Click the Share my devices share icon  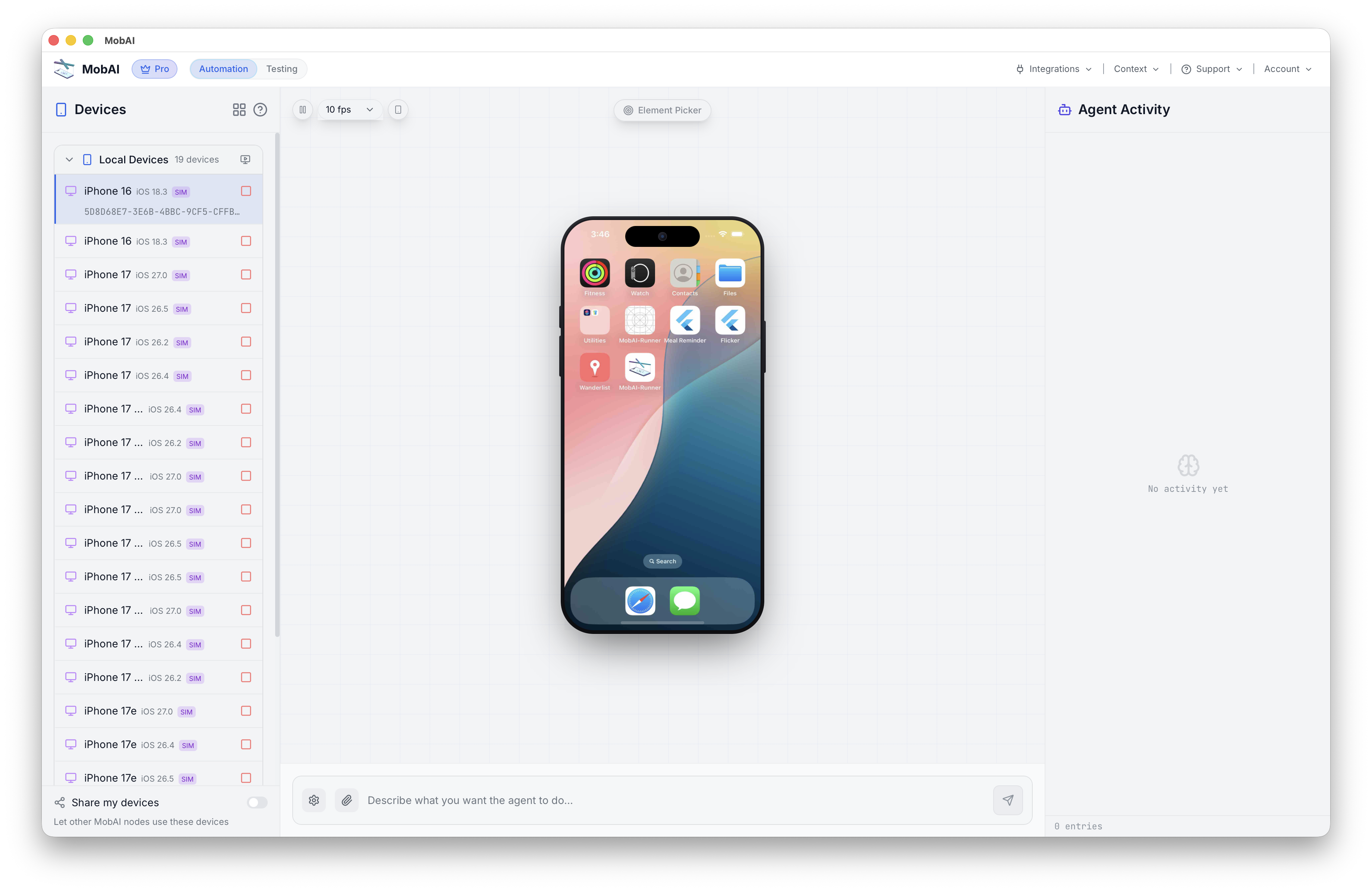59,803
